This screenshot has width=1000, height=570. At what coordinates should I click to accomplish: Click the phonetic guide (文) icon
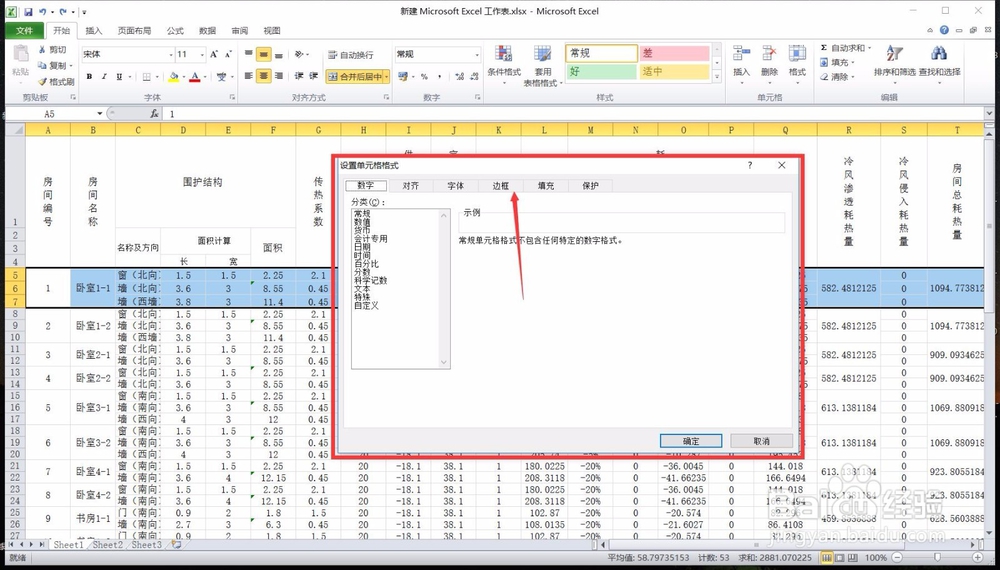pyautogui.click(x=221, y=77)
